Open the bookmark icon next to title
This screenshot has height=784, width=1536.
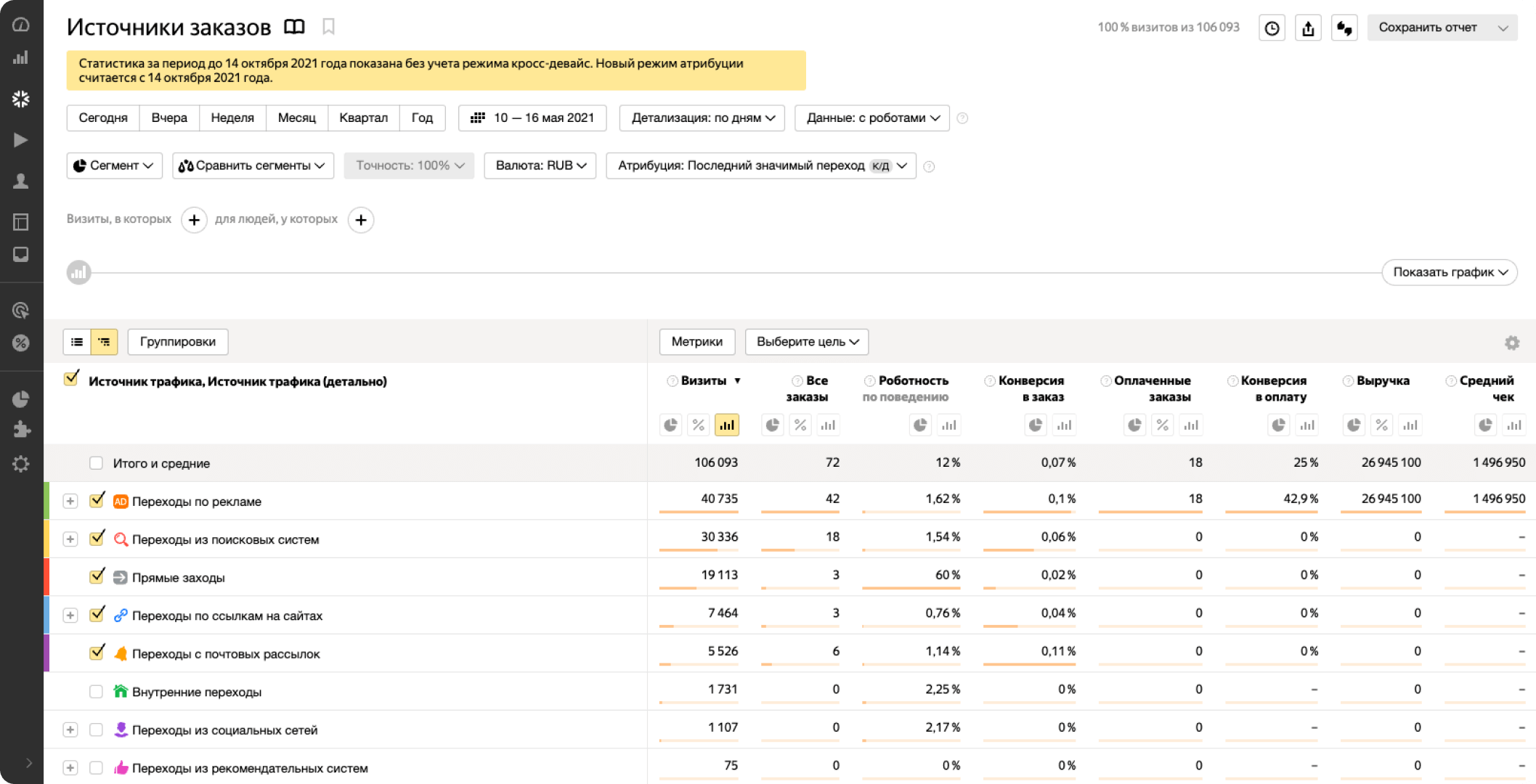pos(328,27)
